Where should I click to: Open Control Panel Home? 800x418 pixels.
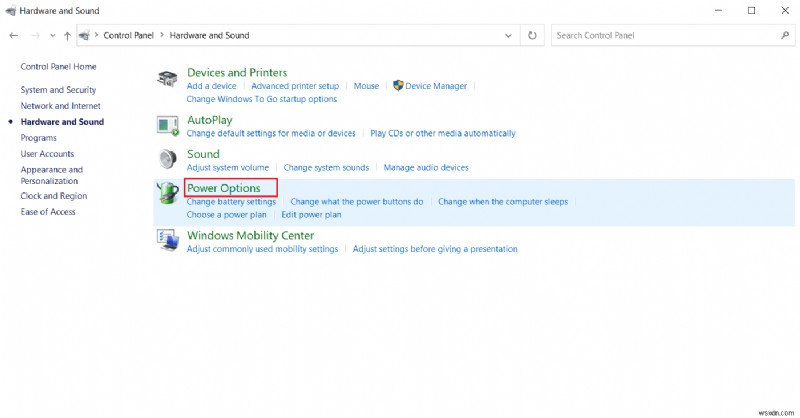tap(58, 66)
